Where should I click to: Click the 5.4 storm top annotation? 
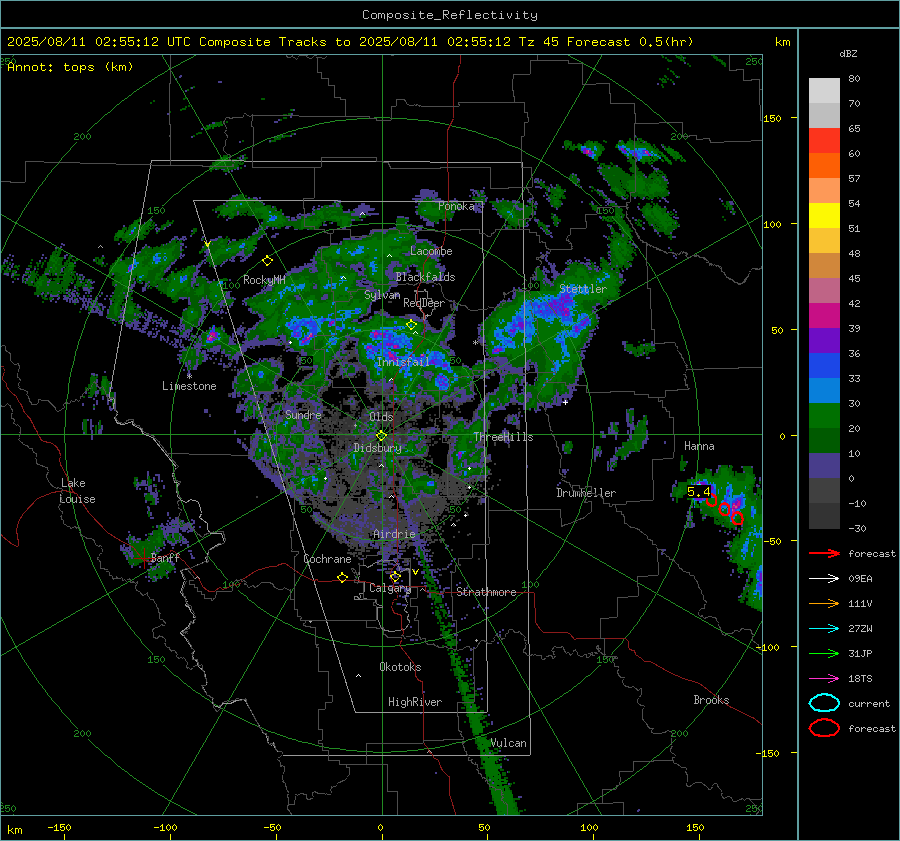[699, 491]
